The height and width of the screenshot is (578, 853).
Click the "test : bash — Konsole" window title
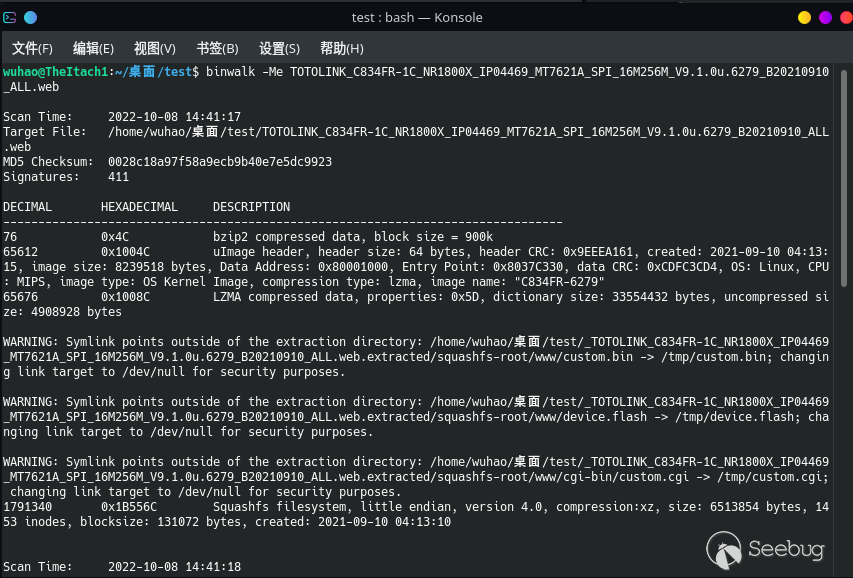coord(417,17)
